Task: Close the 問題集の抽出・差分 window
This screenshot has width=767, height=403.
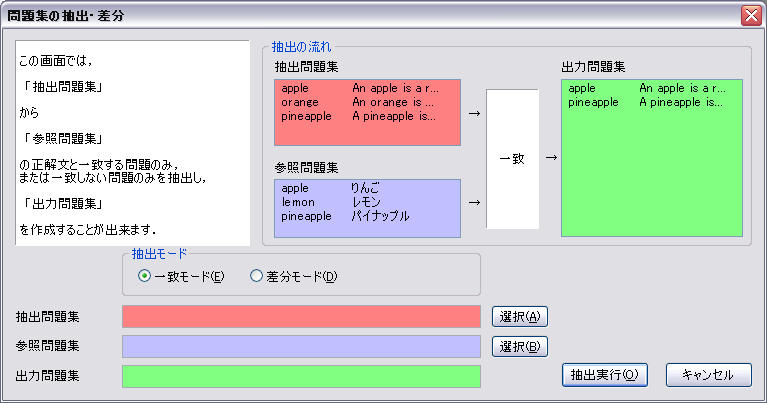Action: (x=750, y=16)
